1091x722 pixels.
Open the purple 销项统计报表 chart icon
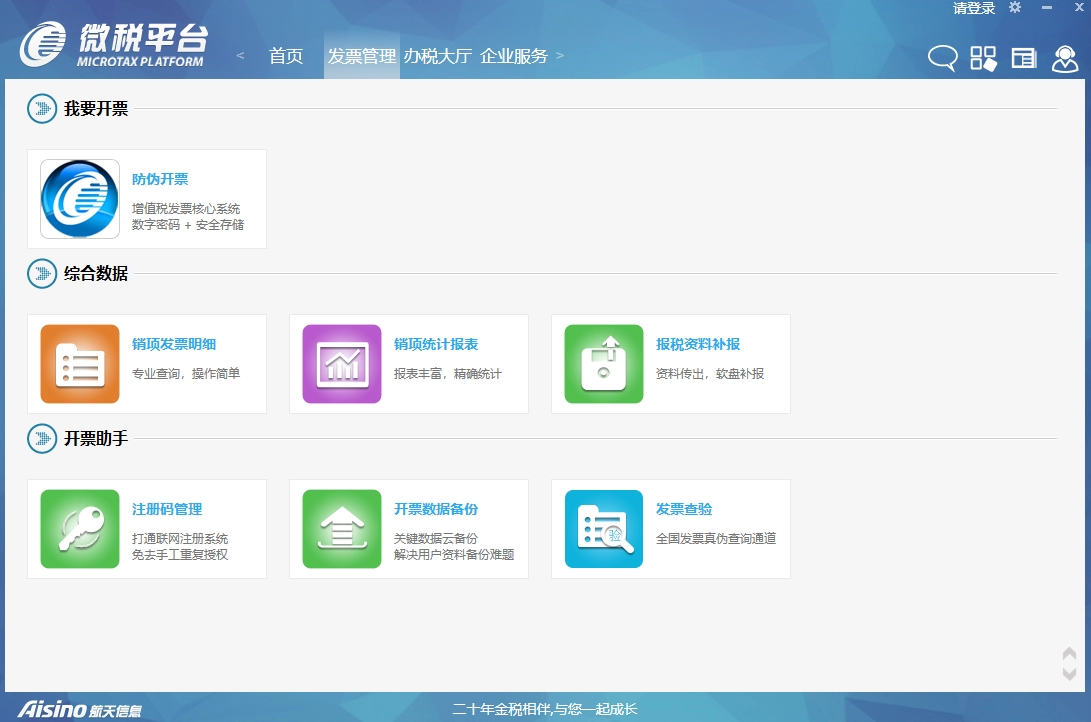(x=342, y=364)
